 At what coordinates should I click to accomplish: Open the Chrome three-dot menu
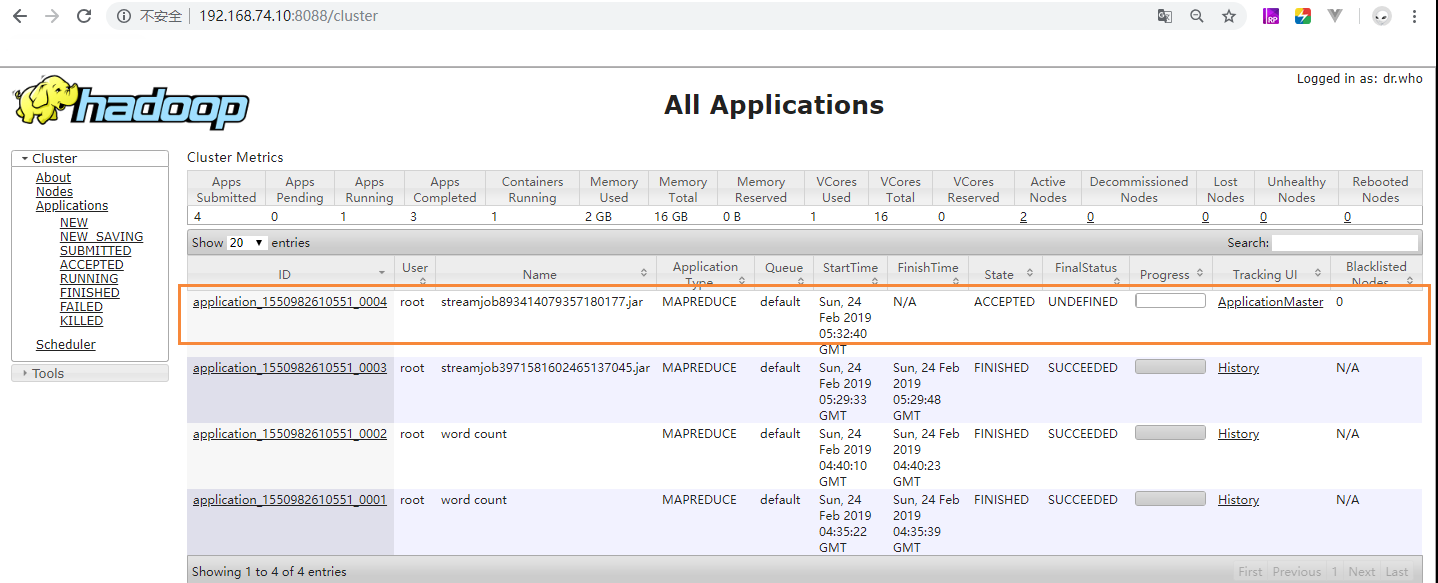point(1415,16)
